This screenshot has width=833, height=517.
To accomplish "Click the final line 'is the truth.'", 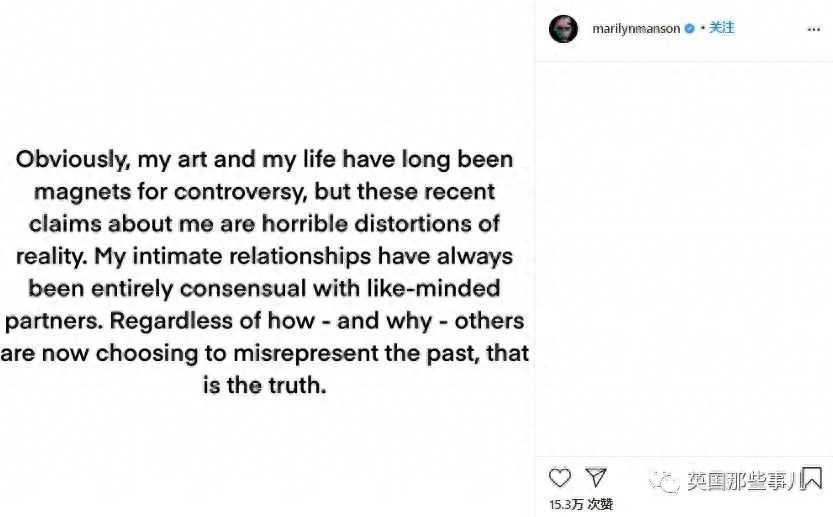I will click(265, 384).
